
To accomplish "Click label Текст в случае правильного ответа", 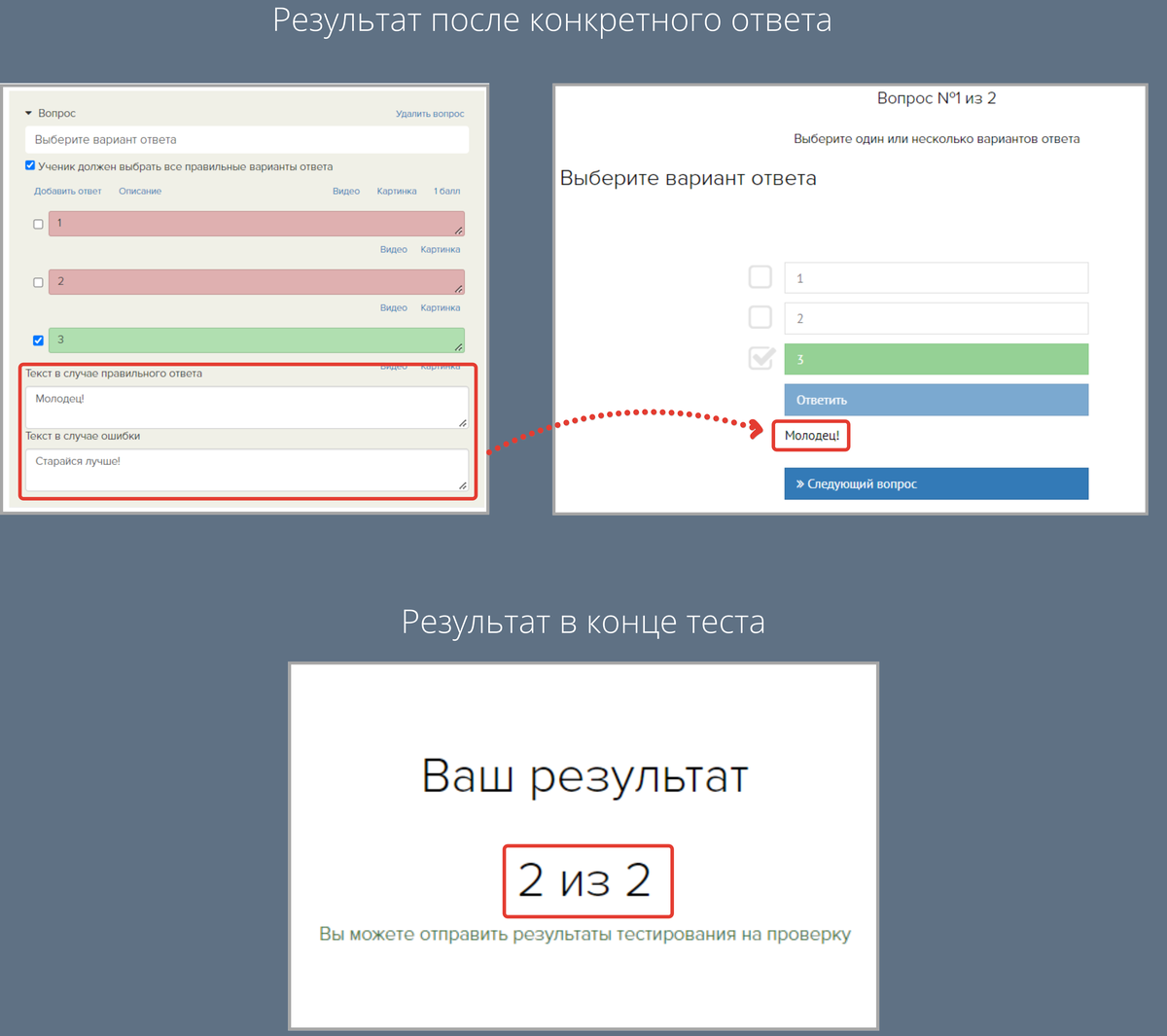I will 114,374.
